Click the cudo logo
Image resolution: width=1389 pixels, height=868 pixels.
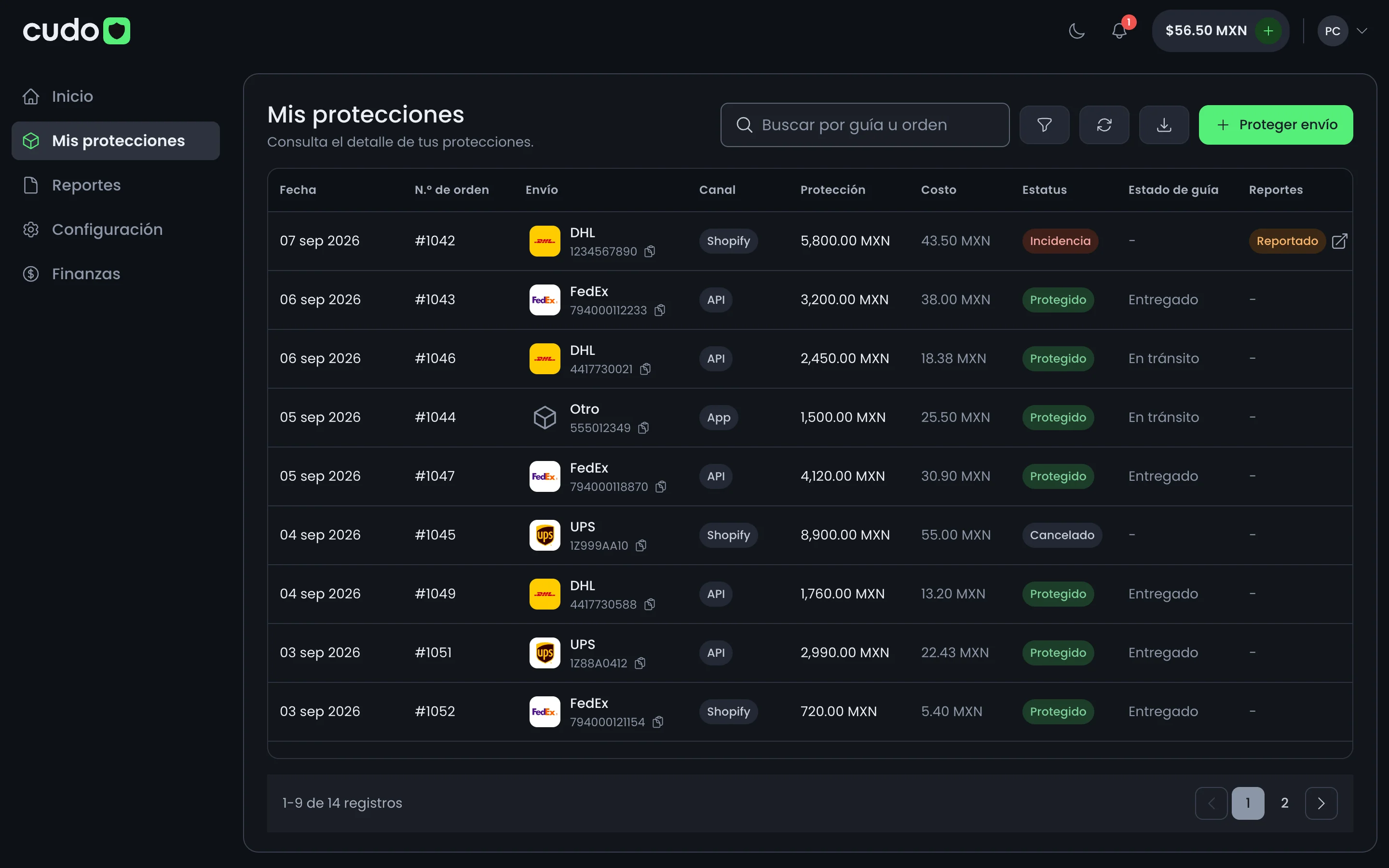point(76,30)
